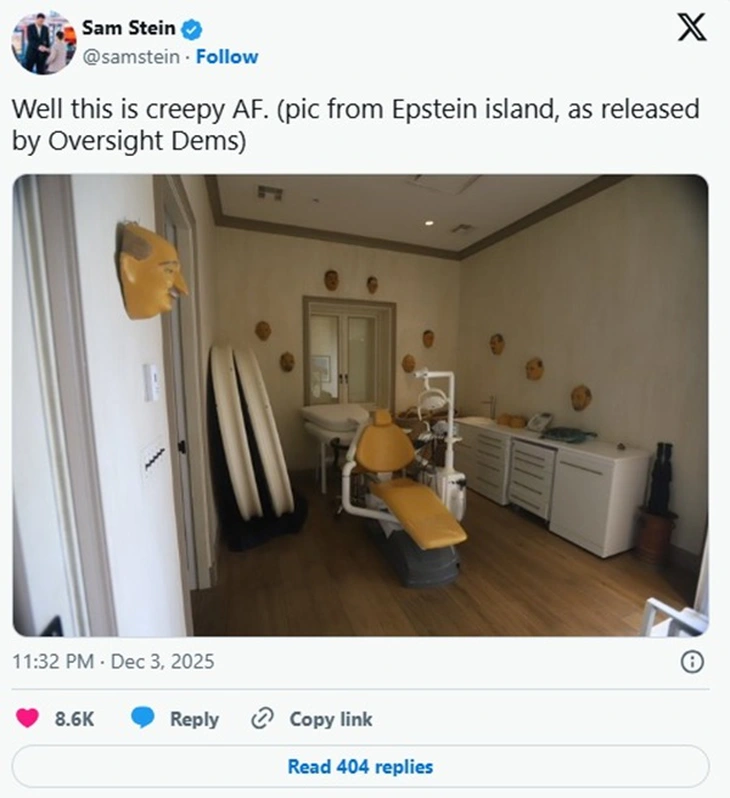Click the 8.6K likes count

click(74, 719)
